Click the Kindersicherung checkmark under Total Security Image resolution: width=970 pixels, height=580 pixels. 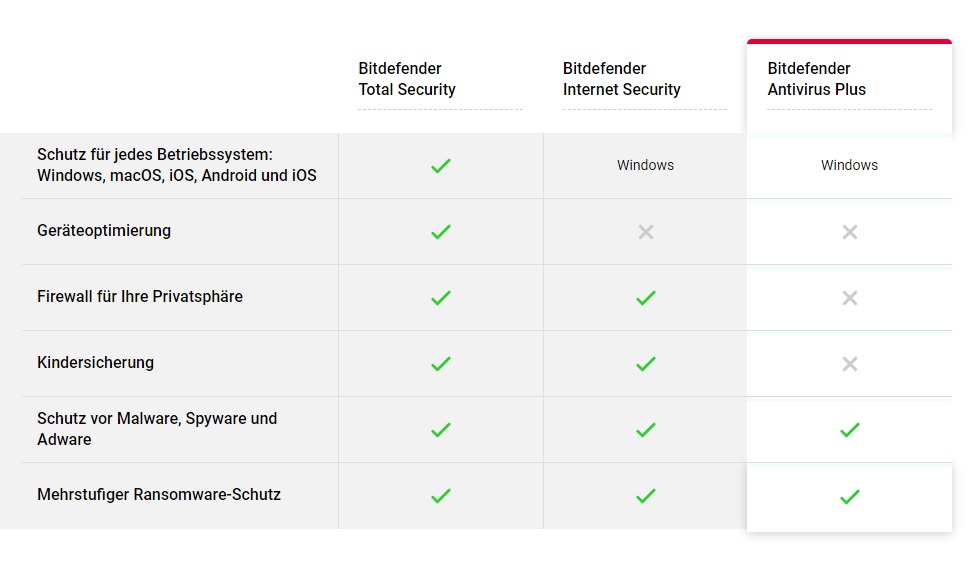[x=440, y=364]
